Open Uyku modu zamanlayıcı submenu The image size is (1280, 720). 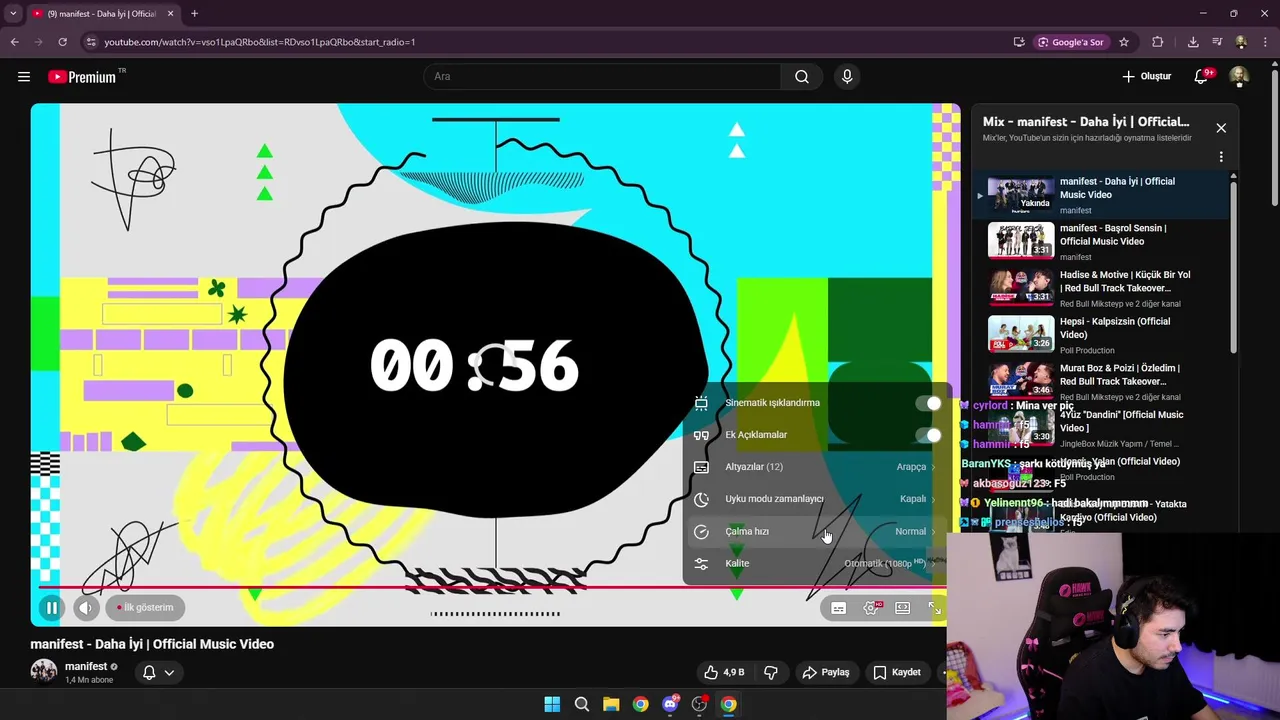click(x=816, y=499)
